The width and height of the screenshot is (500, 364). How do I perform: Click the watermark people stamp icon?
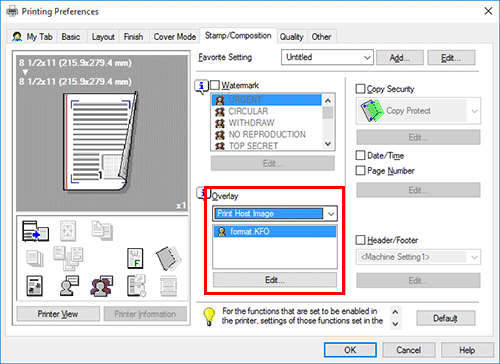(102, 286)
